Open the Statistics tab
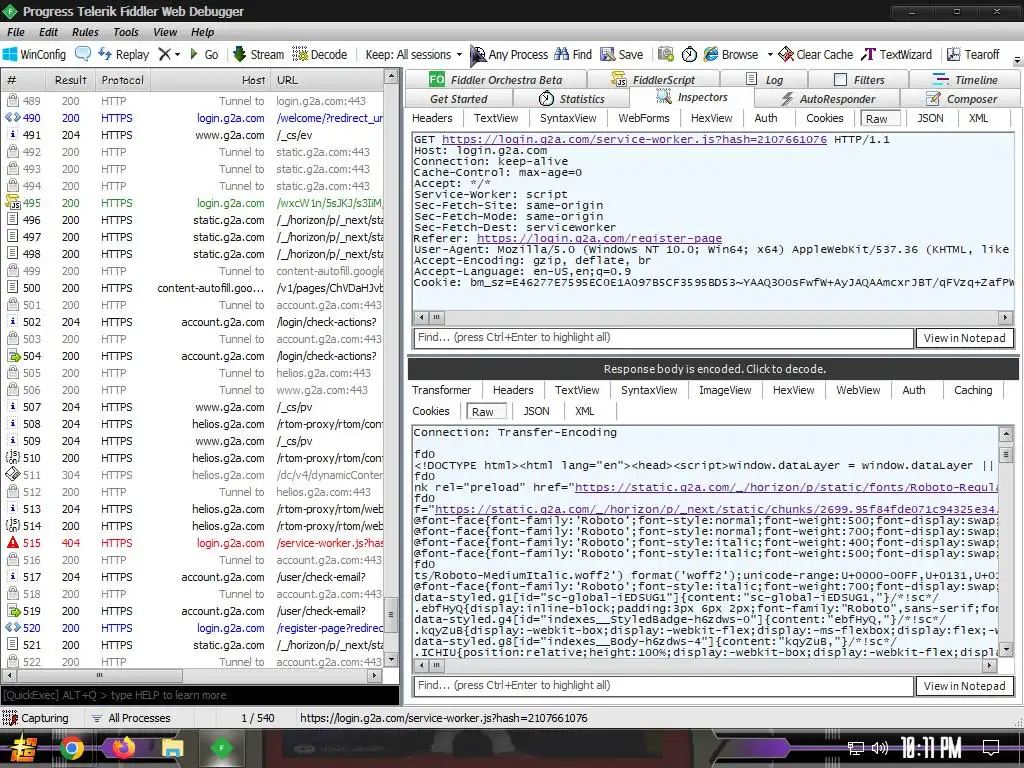 (571, 99)
